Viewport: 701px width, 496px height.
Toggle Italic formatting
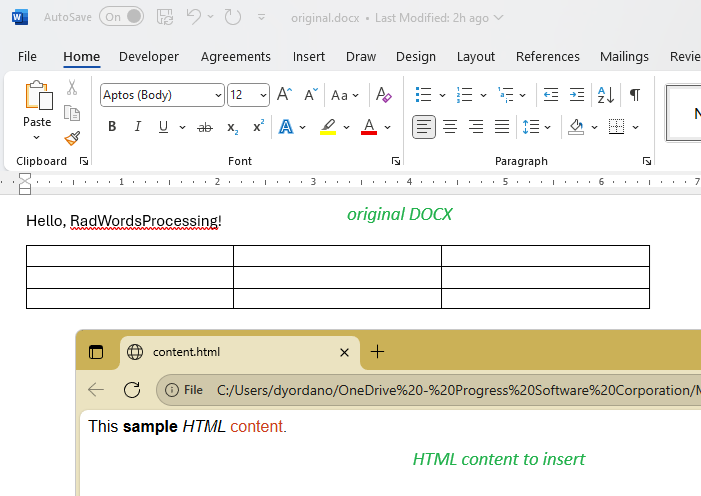click(138, 127)
